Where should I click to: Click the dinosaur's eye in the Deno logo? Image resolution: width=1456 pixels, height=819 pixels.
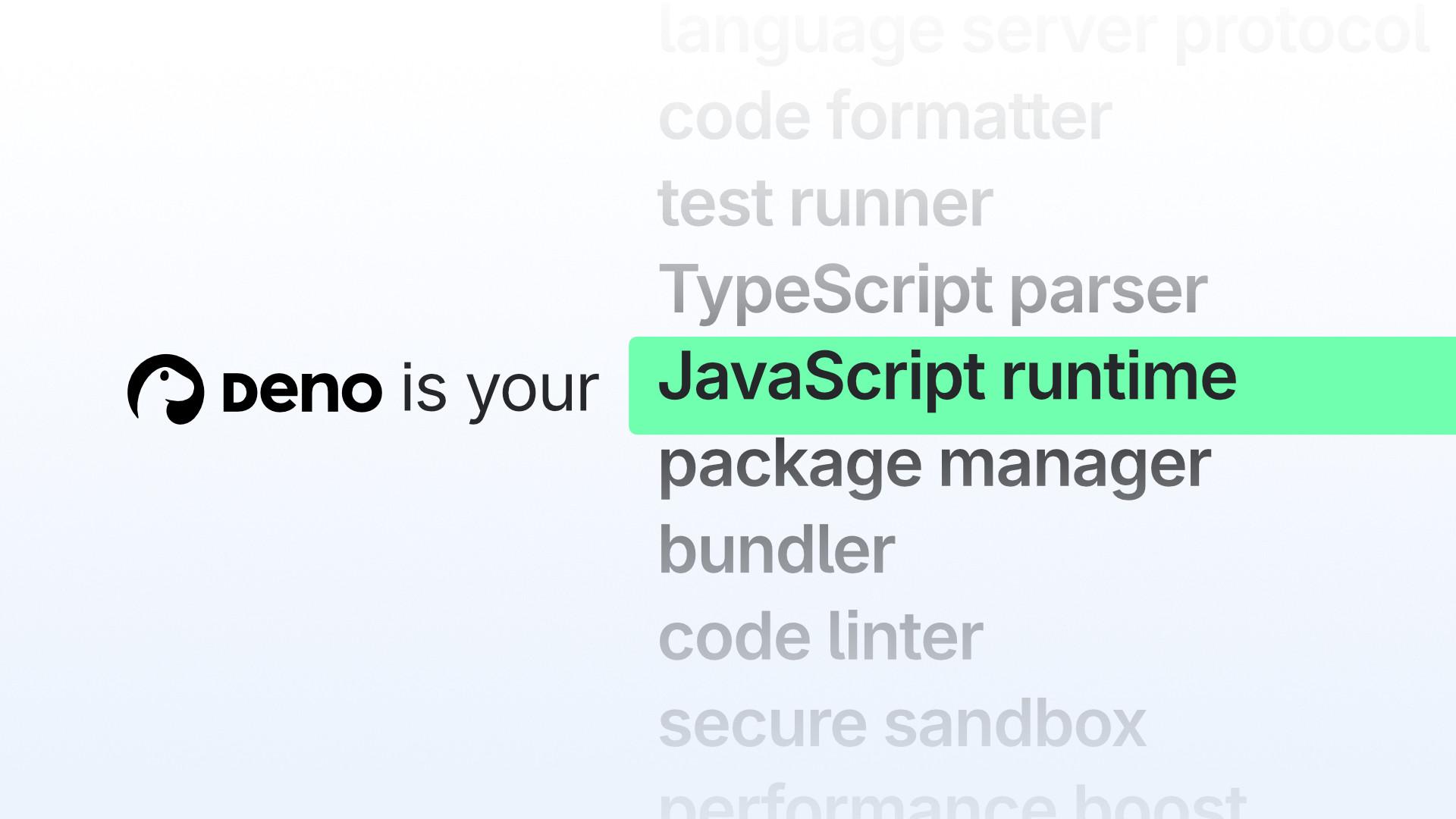pyautogui.click(x=165, y=375)
